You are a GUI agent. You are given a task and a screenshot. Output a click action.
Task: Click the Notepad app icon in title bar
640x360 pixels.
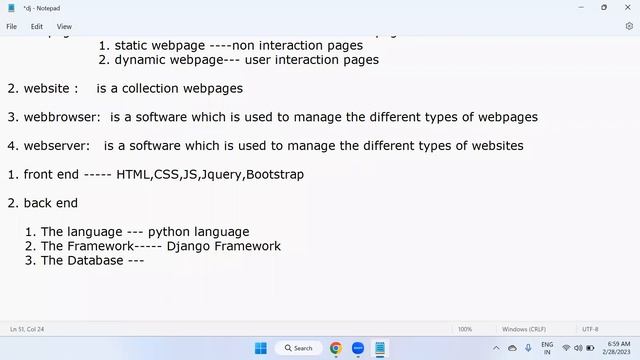coord(11,8)
